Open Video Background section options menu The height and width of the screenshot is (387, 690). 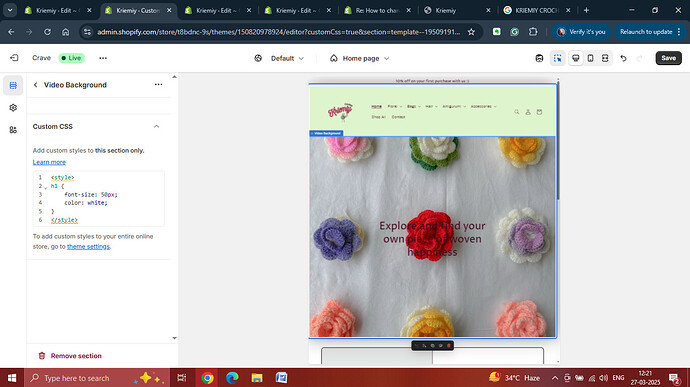pos(158,85)
